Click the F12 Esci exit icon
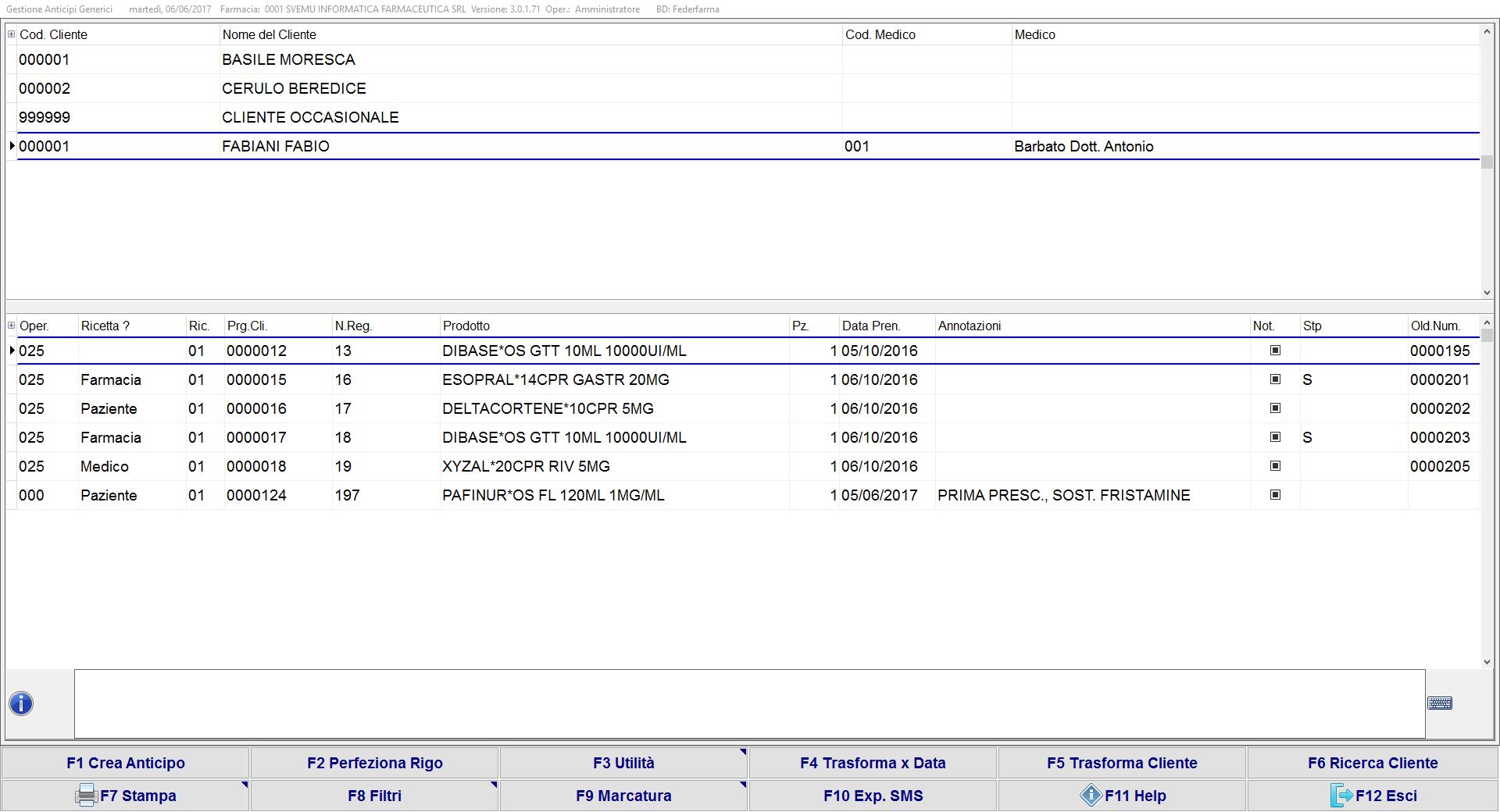This screenshot has height=812, width=1500. coord(1341,796)
